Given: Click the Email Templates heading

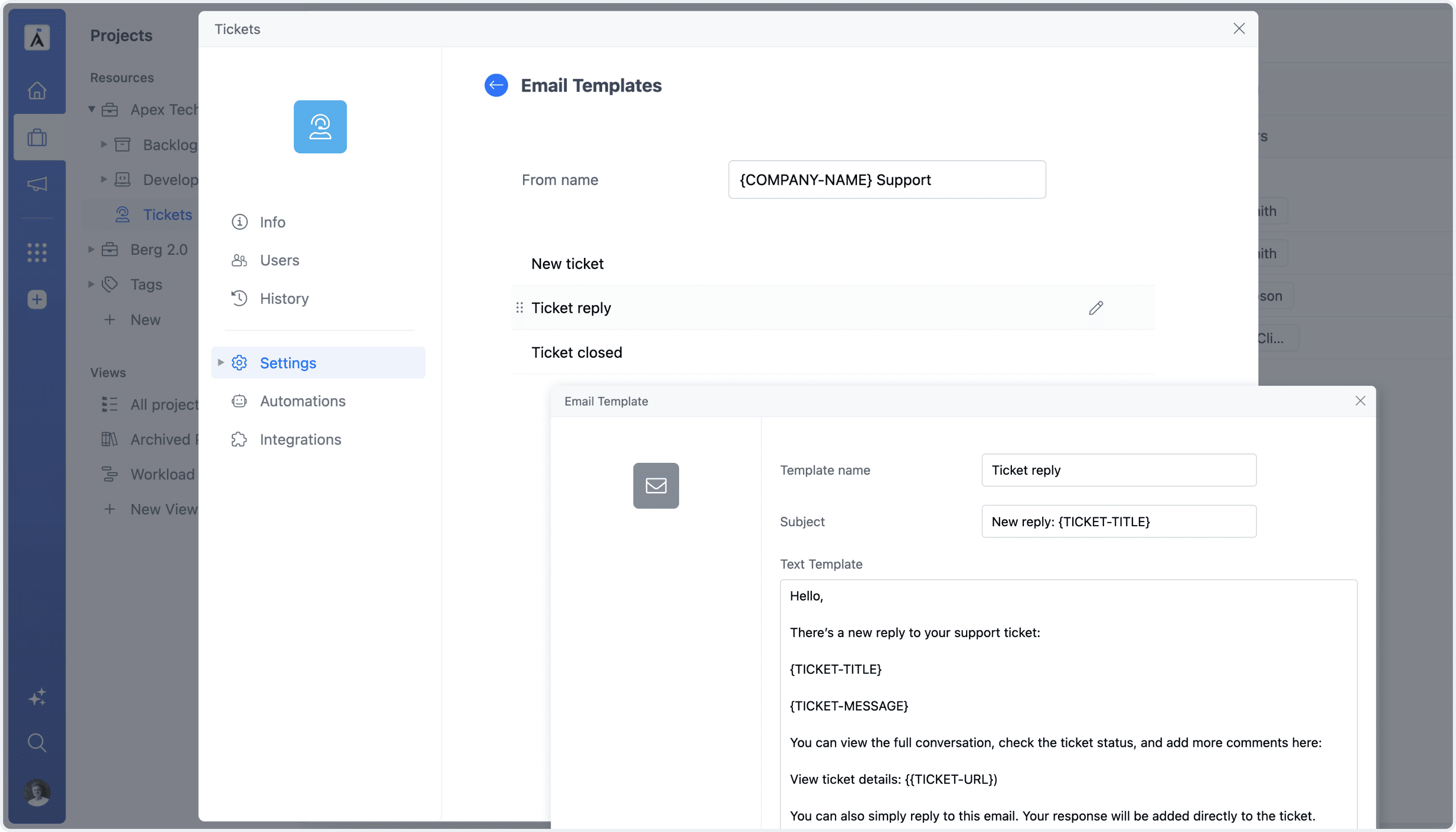Looking at the screenshot, I should coord(591,85).
